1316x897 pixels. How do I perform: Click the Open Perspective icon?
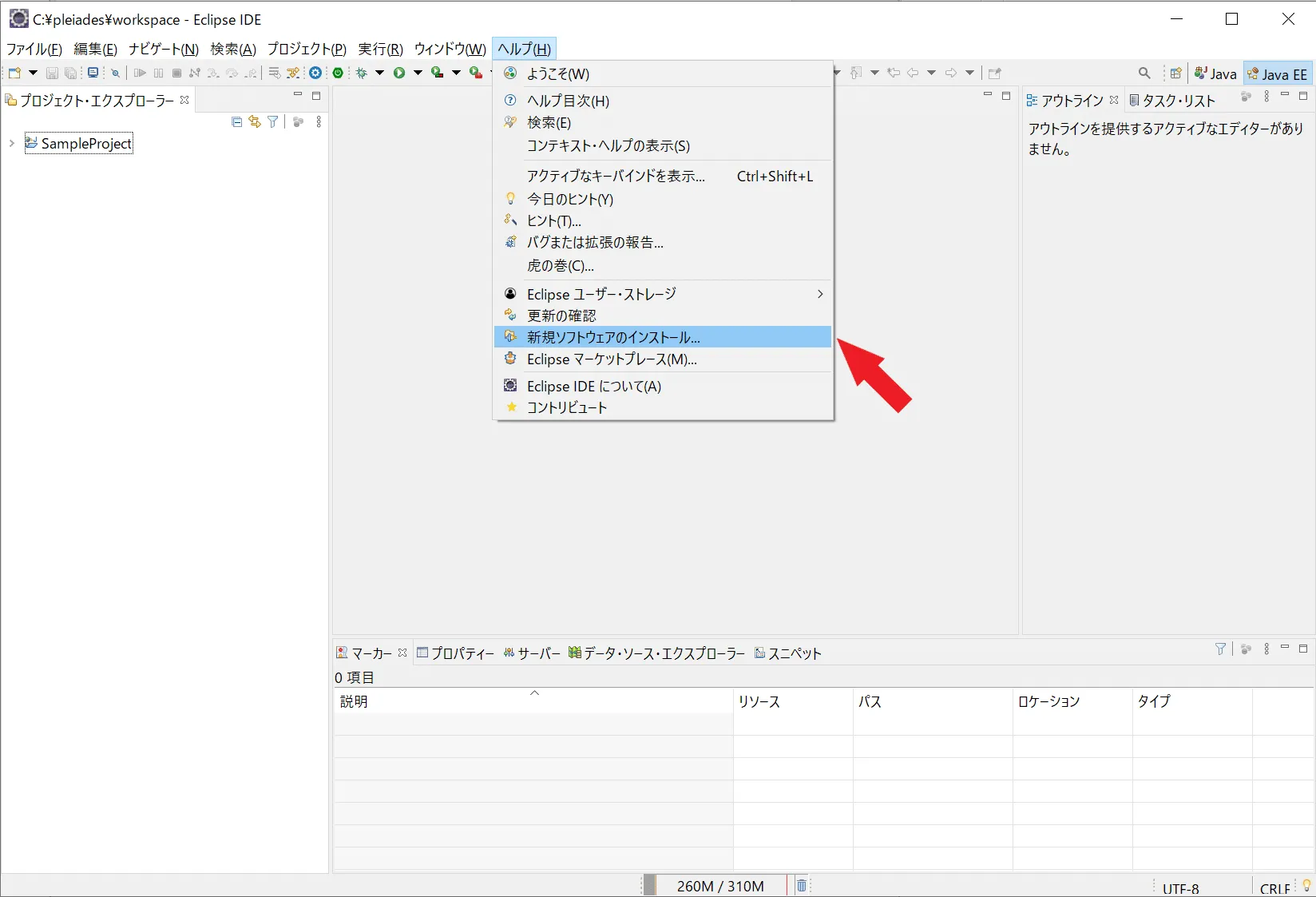pyautogui.click(x=1175, y=73)
